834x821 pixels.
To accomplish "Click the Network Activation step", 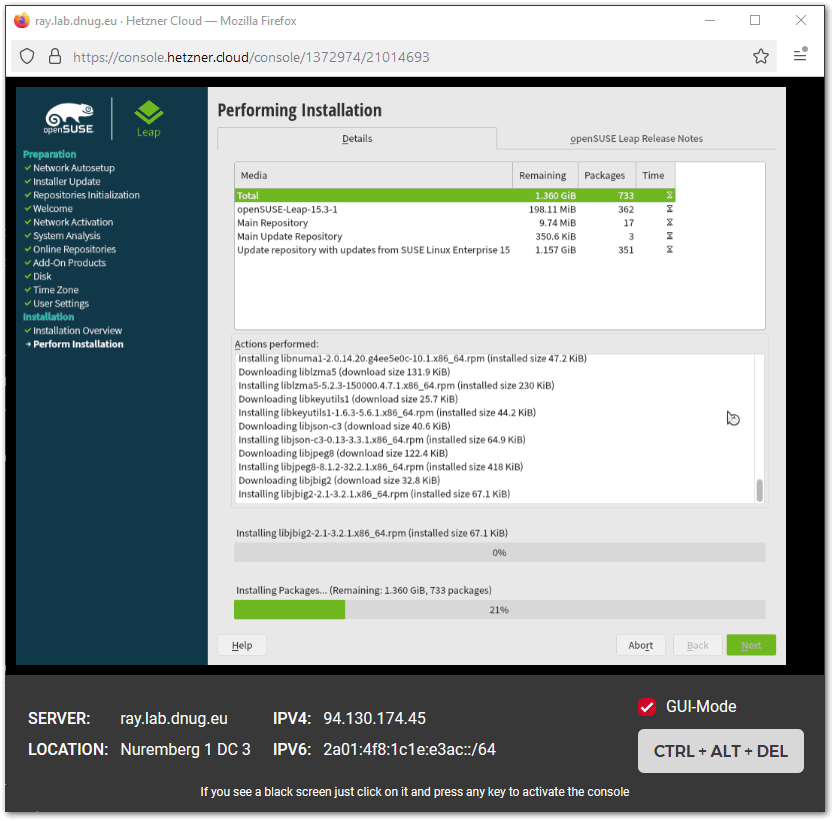I will pos(73,222).
